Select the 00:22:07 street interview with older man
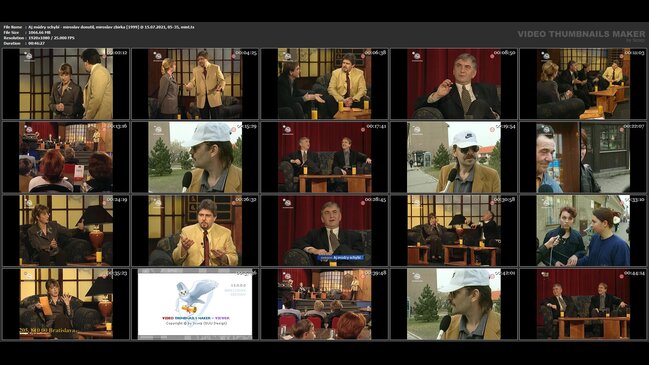 [583, 157]
